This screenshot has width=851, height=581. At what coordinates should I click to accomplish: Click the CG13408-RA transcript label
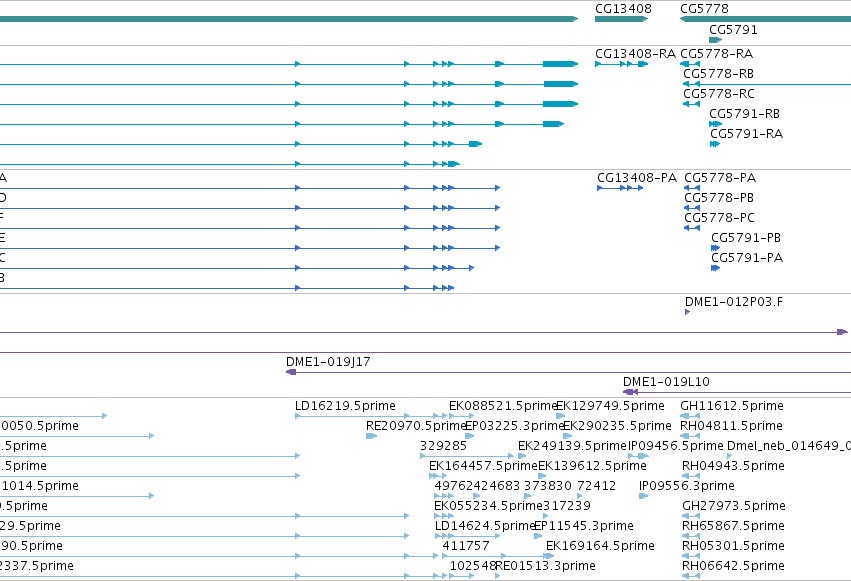[635, 54]
